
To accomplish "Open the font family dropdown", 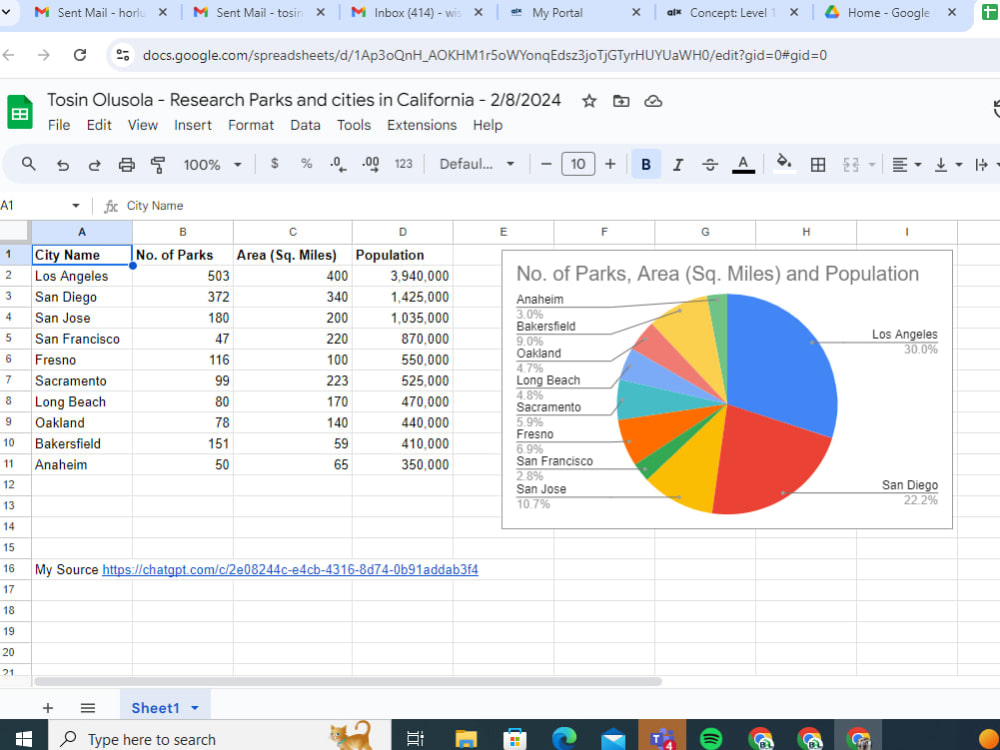I will 476,164.
